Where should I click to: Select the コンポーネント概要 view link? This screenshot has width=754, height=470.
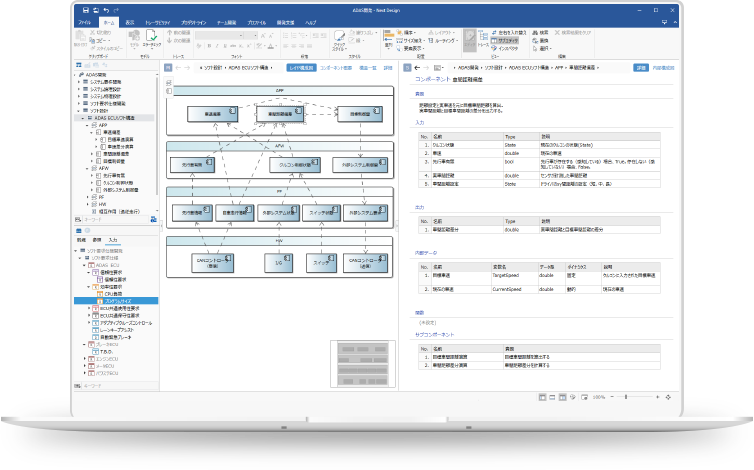[x=336, y=68]
